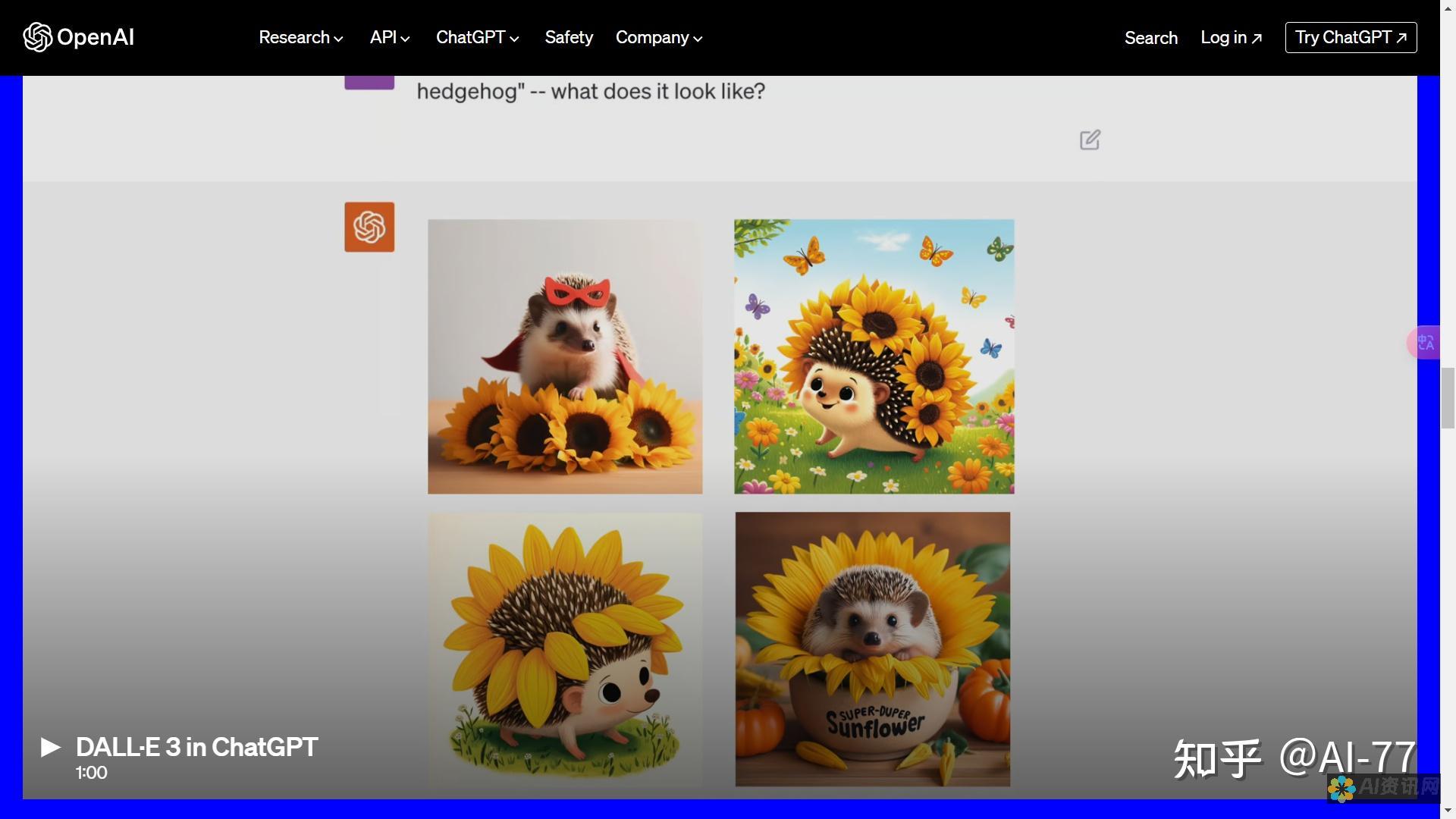Click the Super-Duper Sunflower hedgehog image
Screen dimensions: 1456x819
tap(873, 649)
